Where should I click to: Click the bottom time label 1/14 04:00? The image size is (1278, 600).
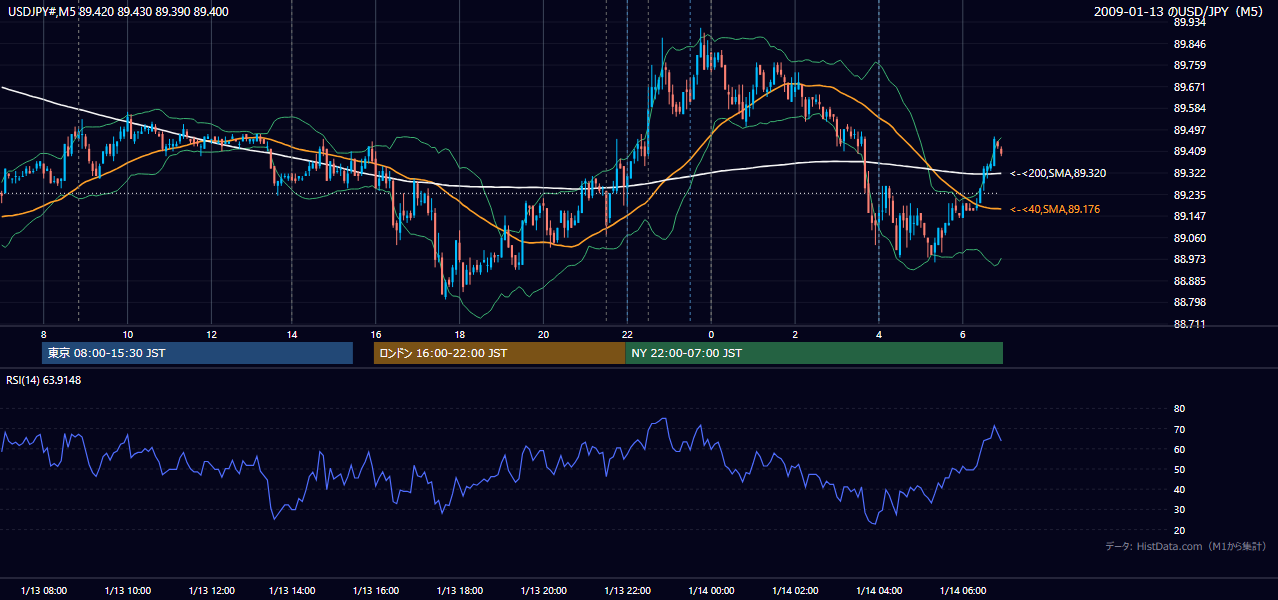coord(879,591)
